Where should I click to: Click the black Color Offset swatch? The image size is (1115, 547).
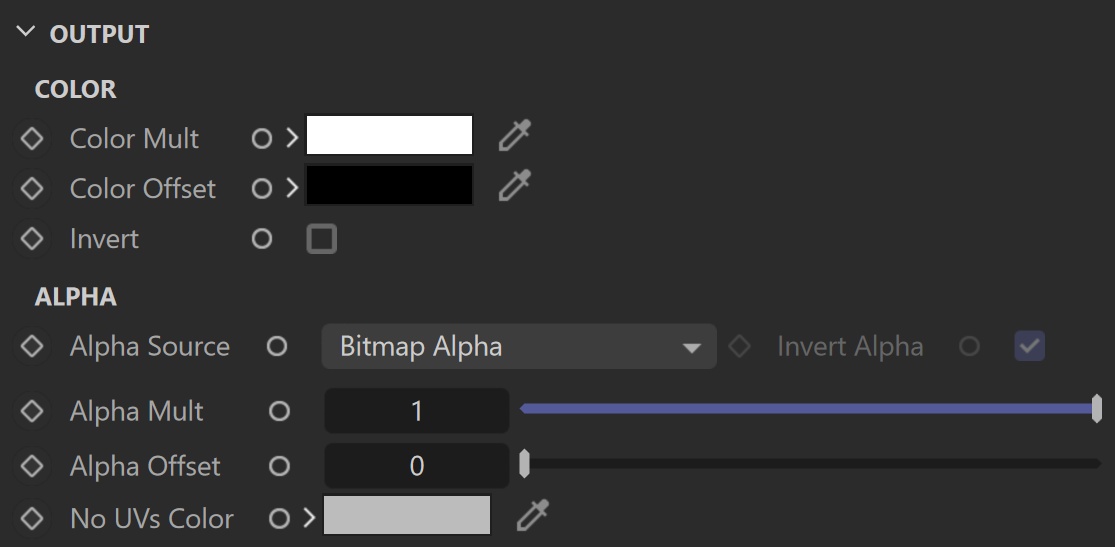389,185
